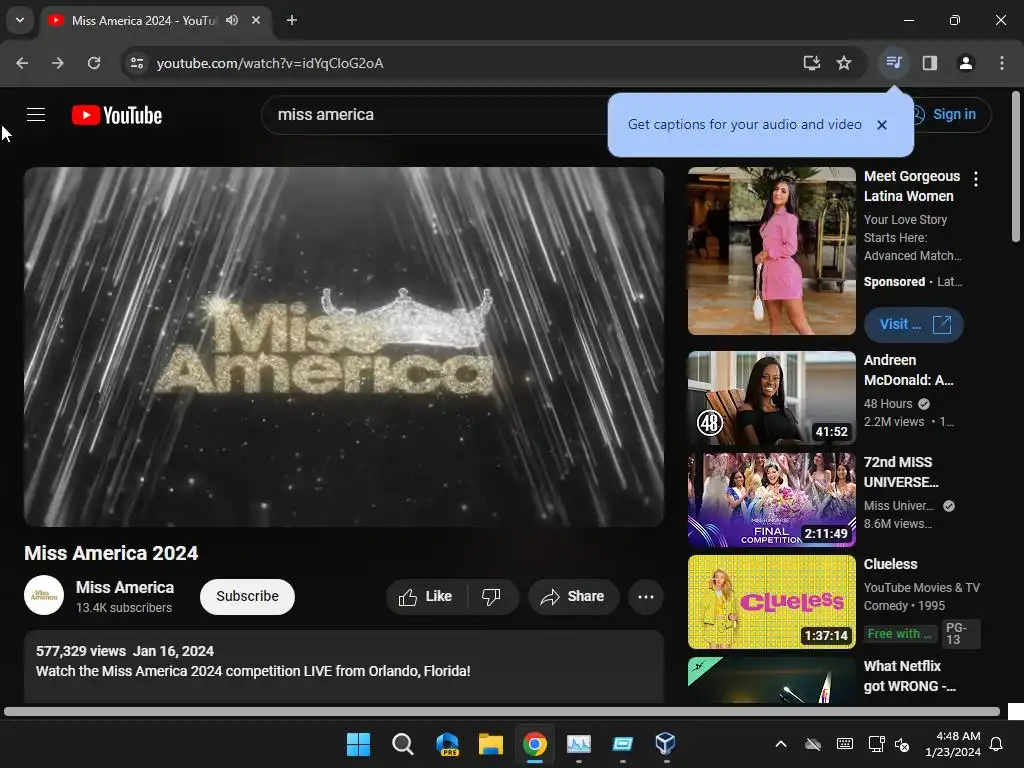
Task: Click the address bar URL
Action: (x=270, y=63)
